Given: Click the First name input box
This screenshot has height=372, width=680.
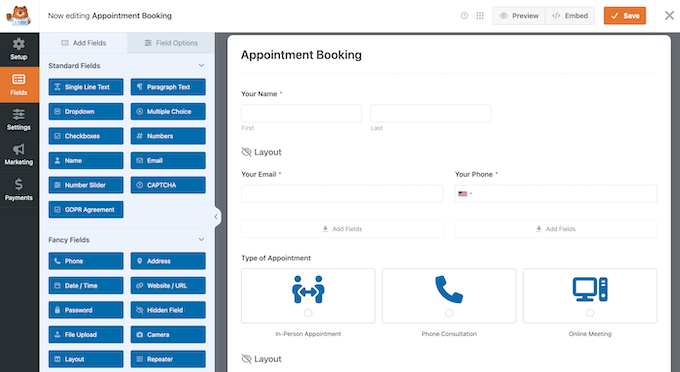Looking at the screenshot, I should tap(301, 113).
